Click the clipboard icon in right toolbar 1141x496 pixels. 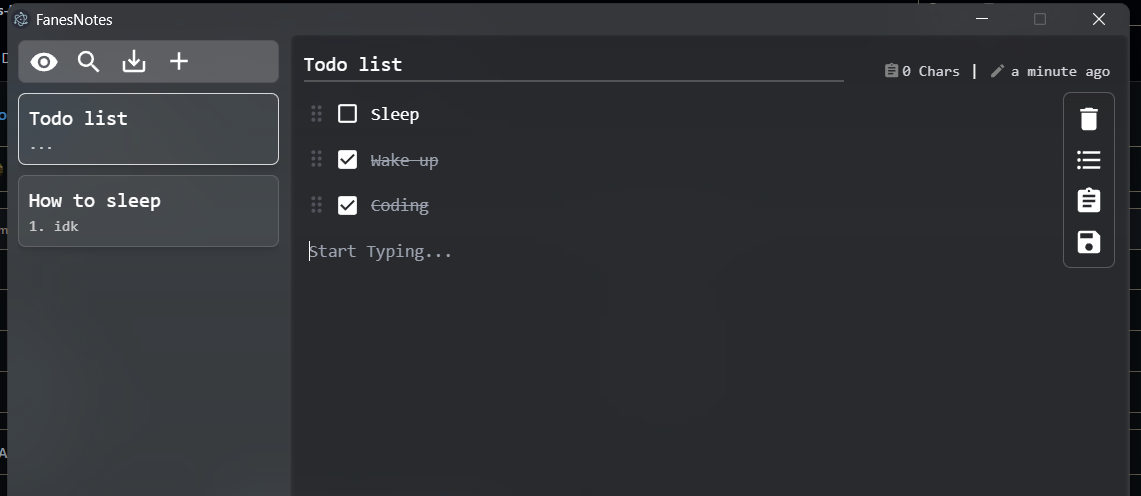[1089, 200]
